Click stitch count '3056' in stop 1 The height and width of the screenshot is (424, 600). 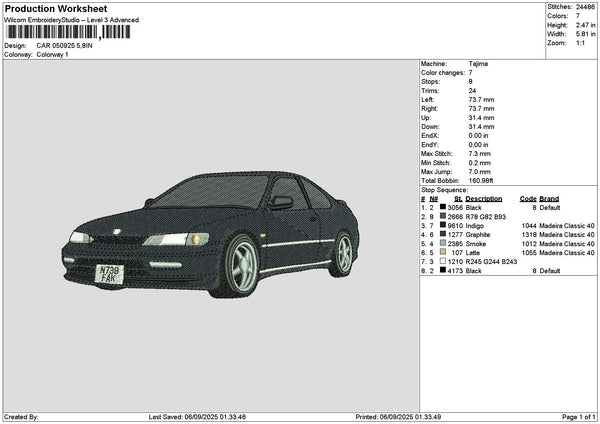tap(455, 208)
